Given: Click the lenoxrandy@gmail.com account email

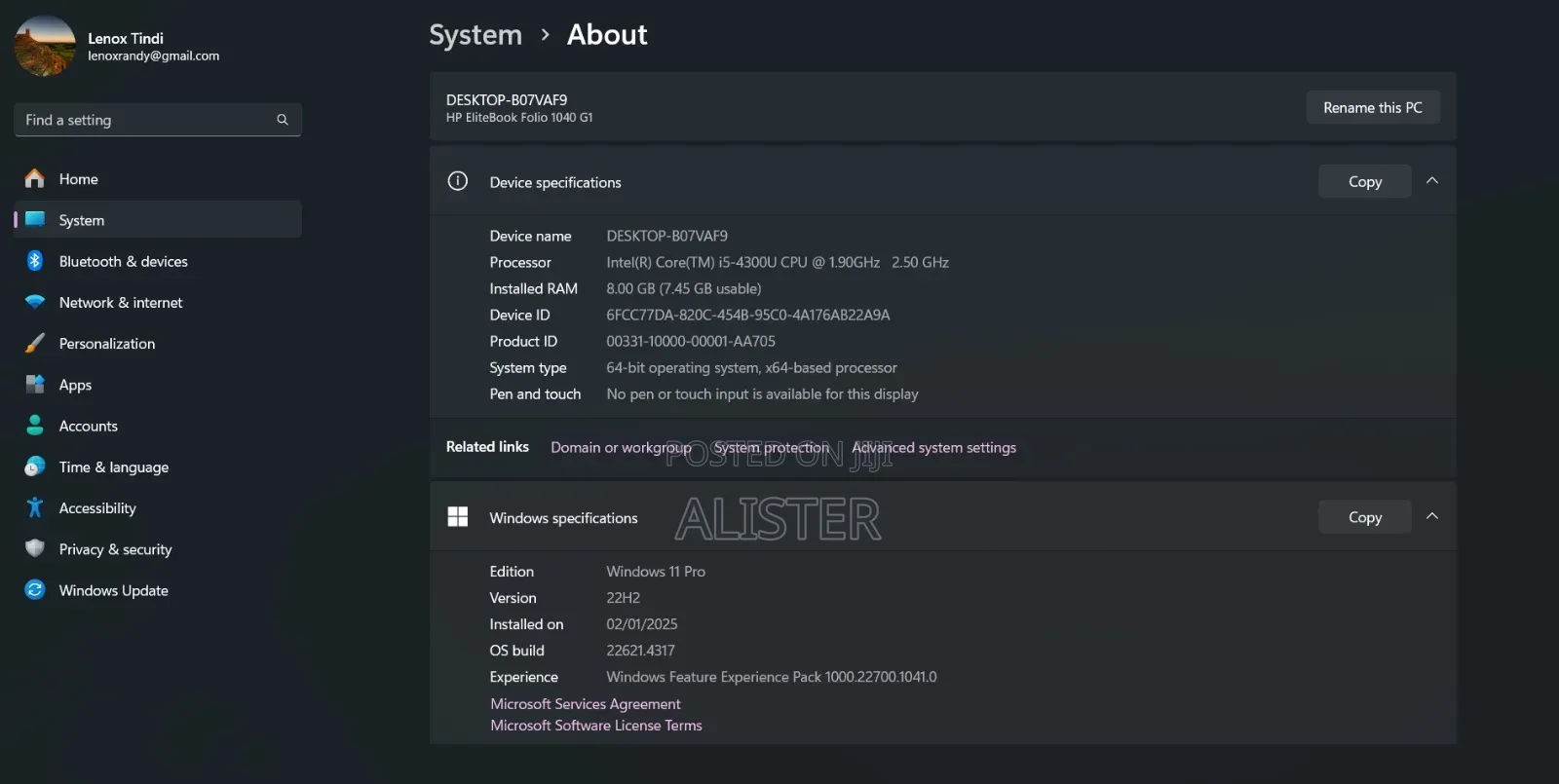Looking at the screenshot, I should coord(153,56).
